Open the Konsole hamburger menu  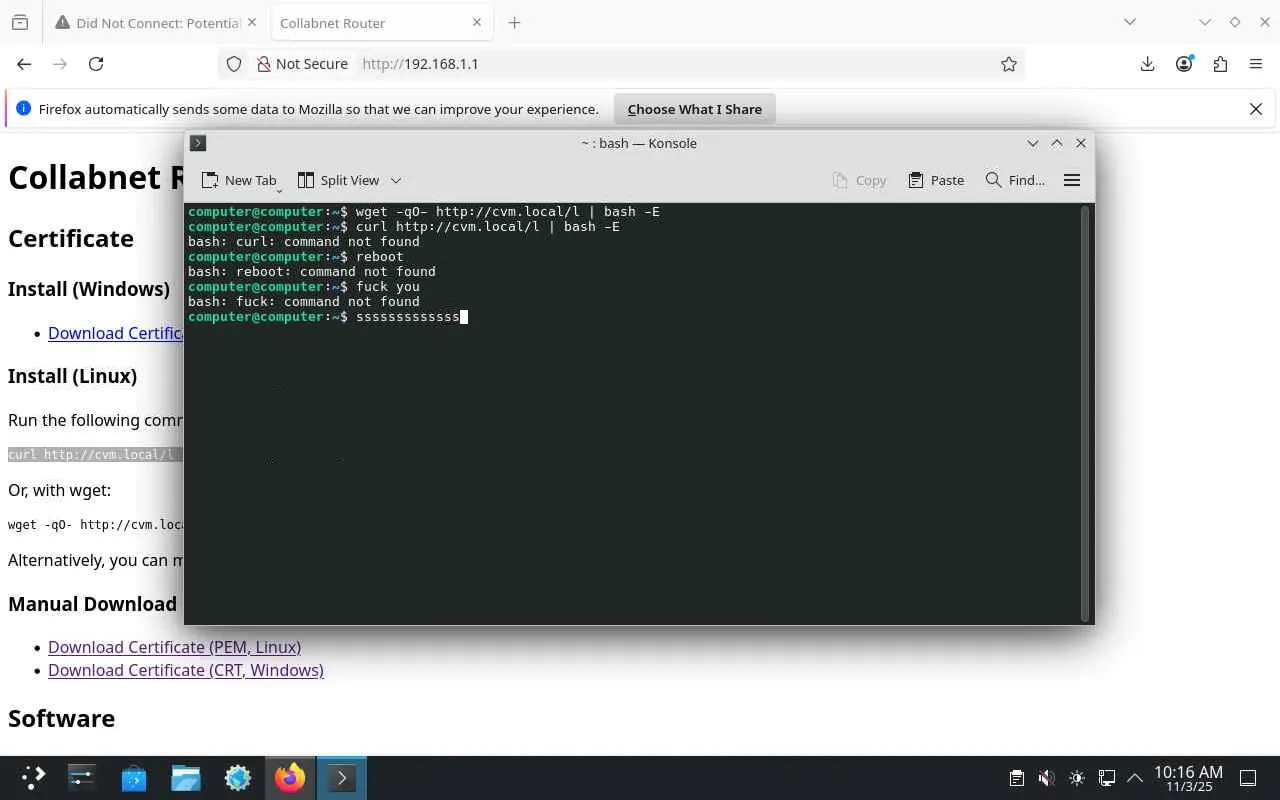tap(1072, 180)
